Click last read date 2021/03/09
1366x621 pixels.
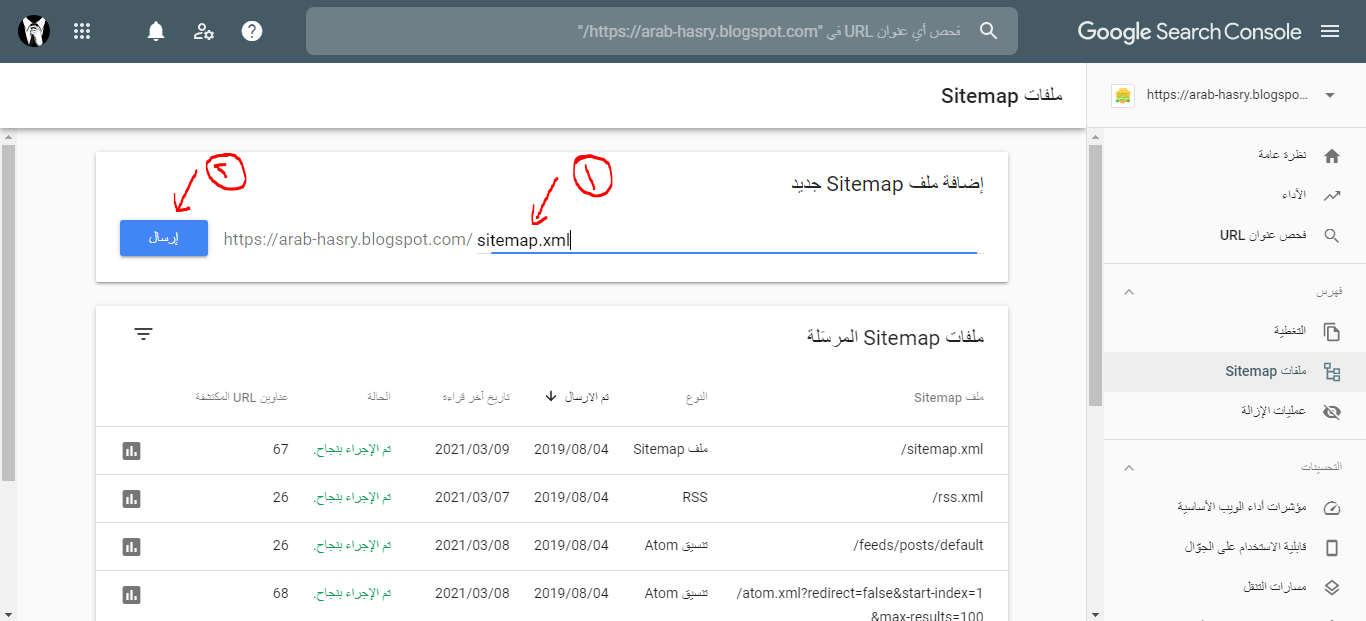coord(472,450)
